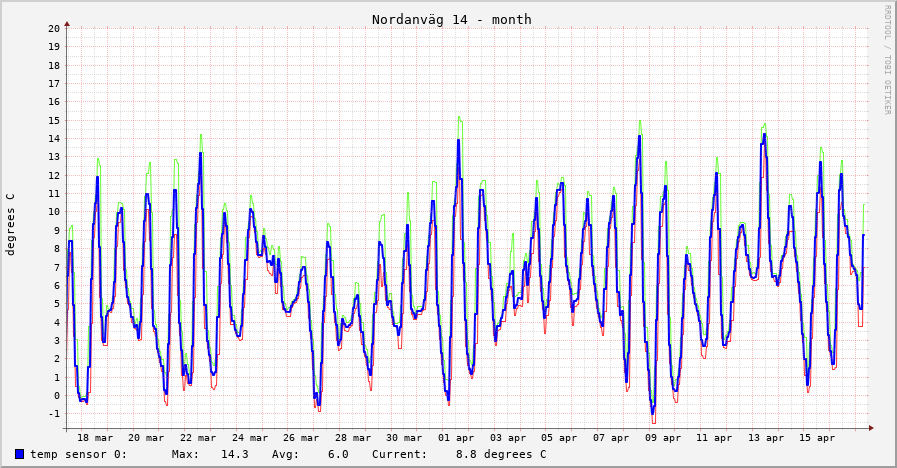Viewport: 897px width, 468px height.
Task: Click the '01 apr' date marker
Action: pyautogui.click(x=456, y=438)
